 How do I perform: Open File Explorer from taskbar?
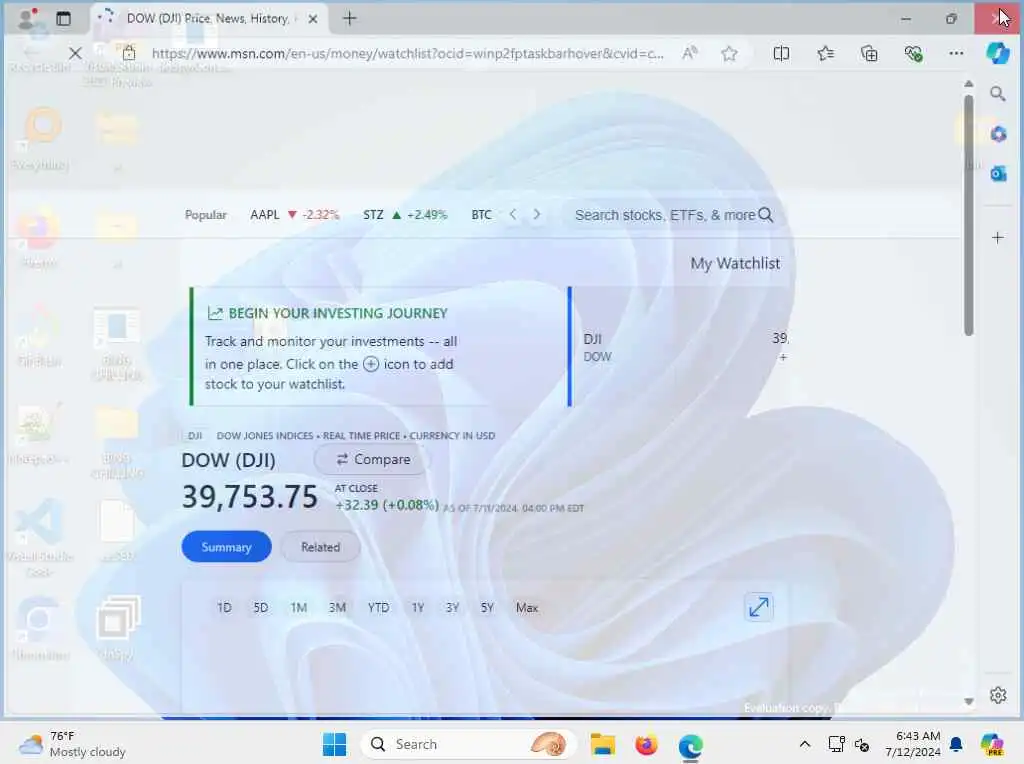tap(602, 744)
